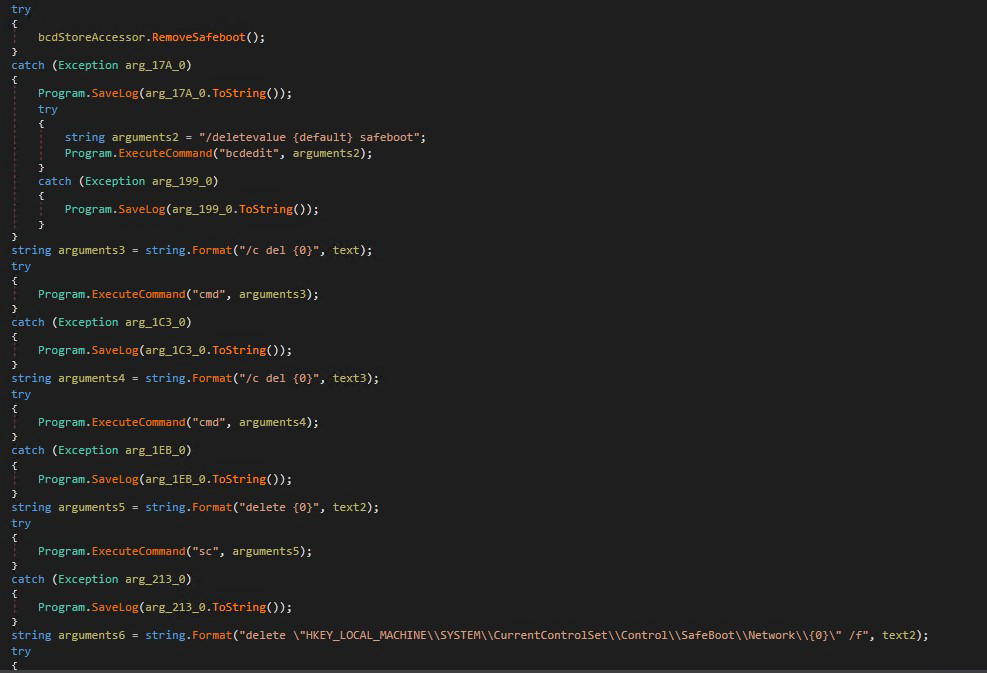The width and height of the screenshot is (987, 673).
Task: Click the arguments3 variable declaration
Action: click(x=91, y=250)
